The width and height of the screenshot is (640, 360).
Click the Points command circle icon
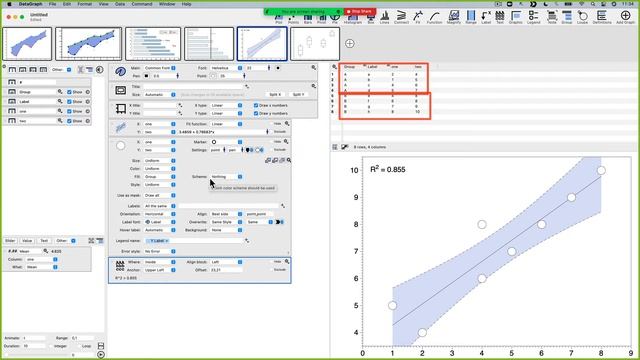click(120, 146)
